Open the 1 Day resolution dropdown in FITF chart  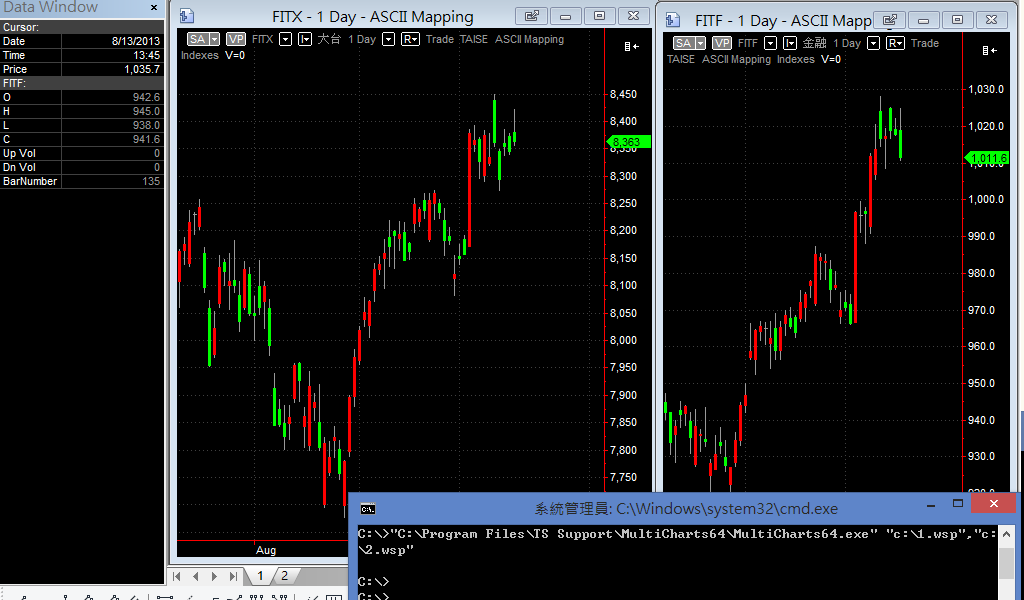[873, 43]
